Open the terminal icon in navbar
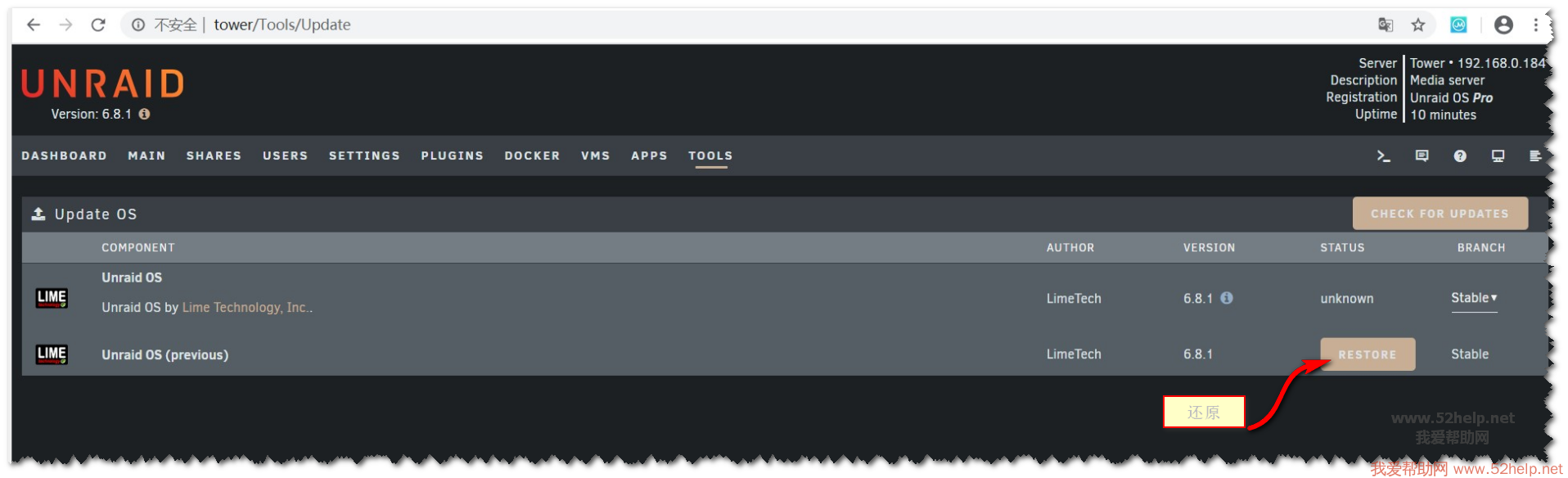This screenshot has width=1568, height=478. 1383,156
